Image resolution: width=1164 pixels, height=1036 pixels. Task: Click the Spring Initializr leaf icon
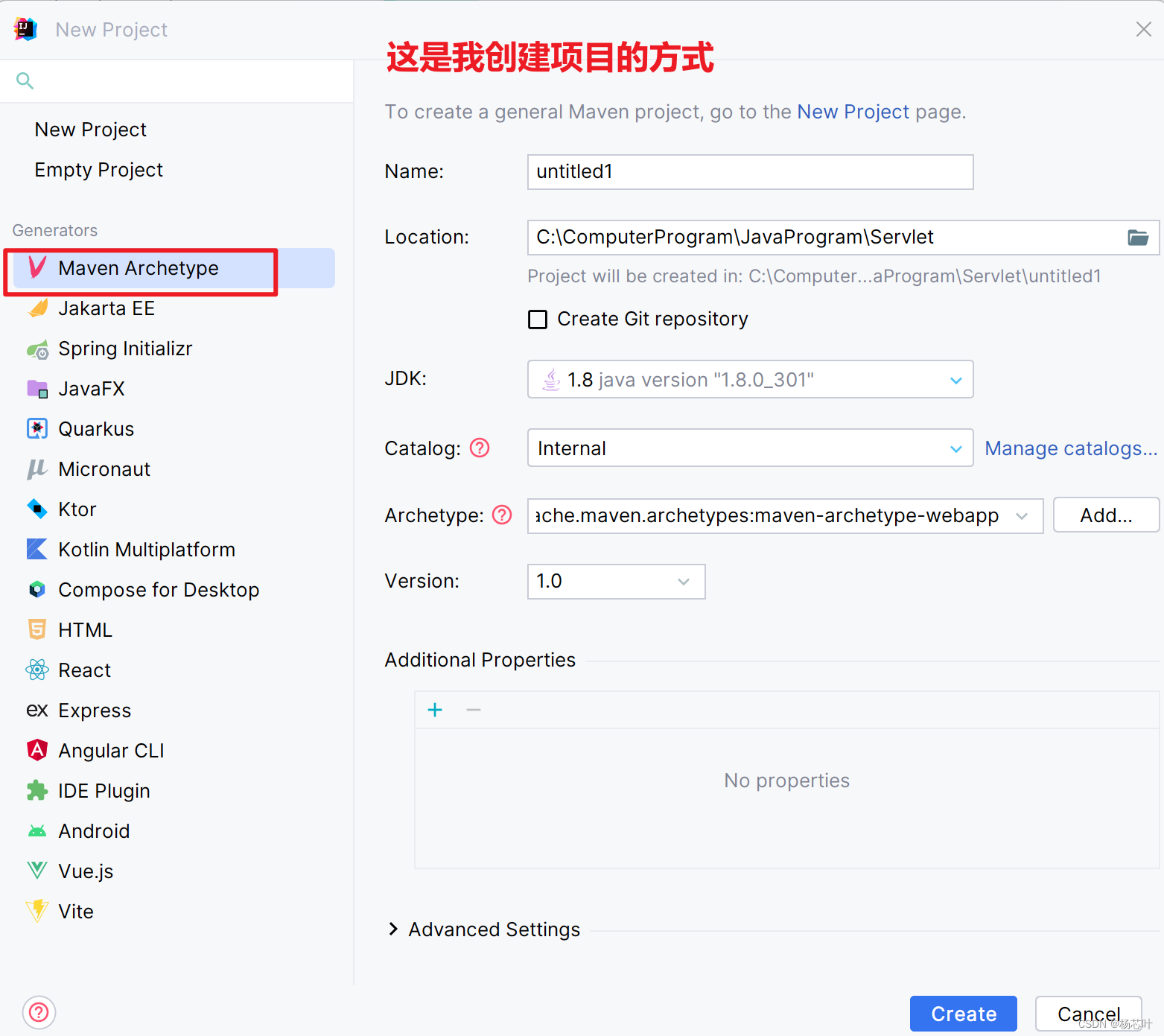[x=37, y=349]
